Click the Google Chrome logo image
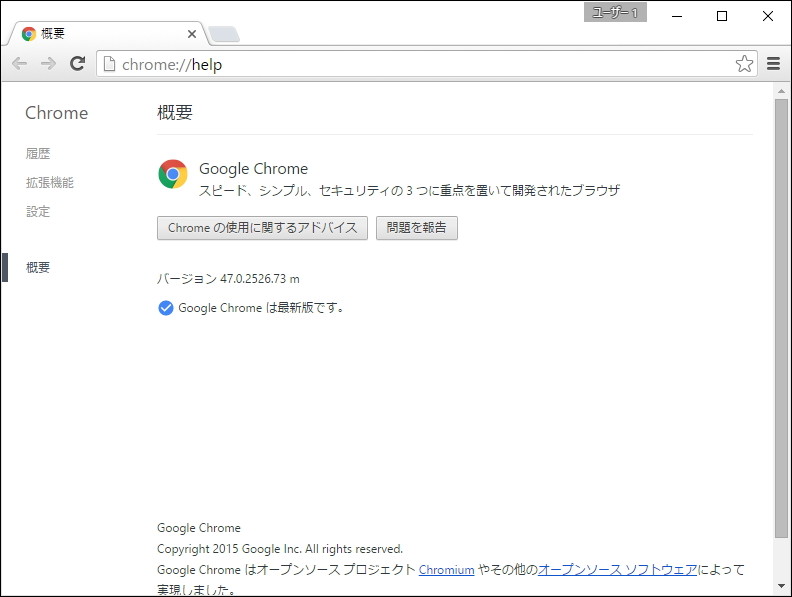Image resolution: width=792 pixels, height=597 pixels. click(173, 174)
